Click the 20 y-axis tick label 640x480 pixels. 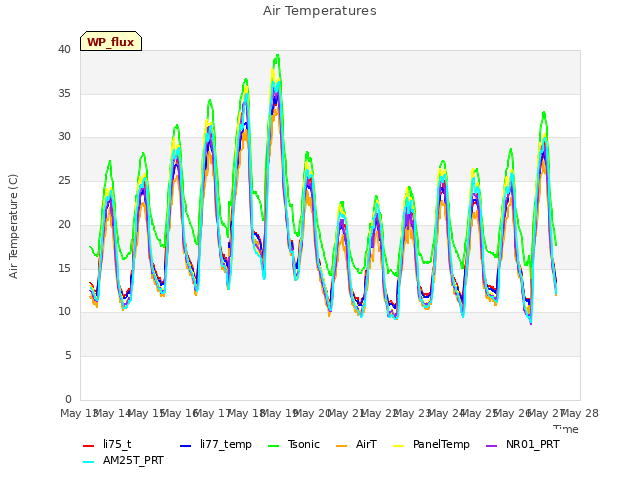tap(64, 224)
